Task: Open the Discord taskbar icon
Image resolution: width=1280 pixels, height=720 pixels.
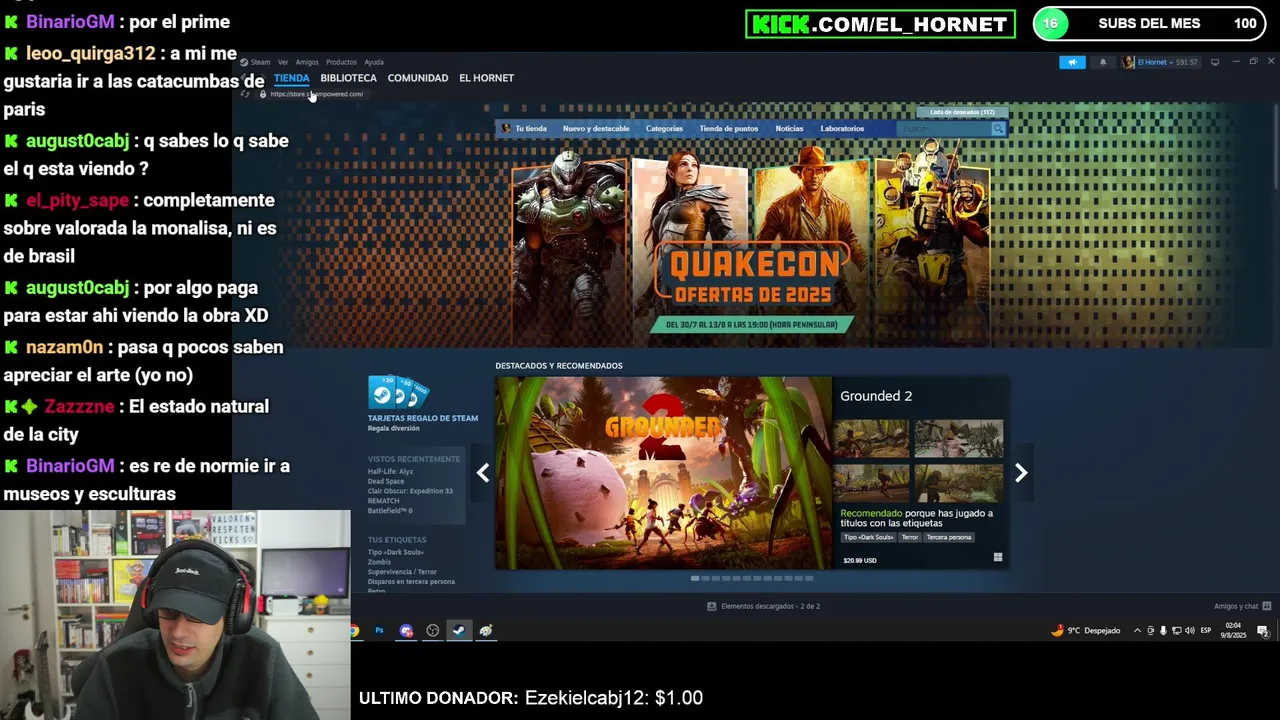Action: coord(406,631)
